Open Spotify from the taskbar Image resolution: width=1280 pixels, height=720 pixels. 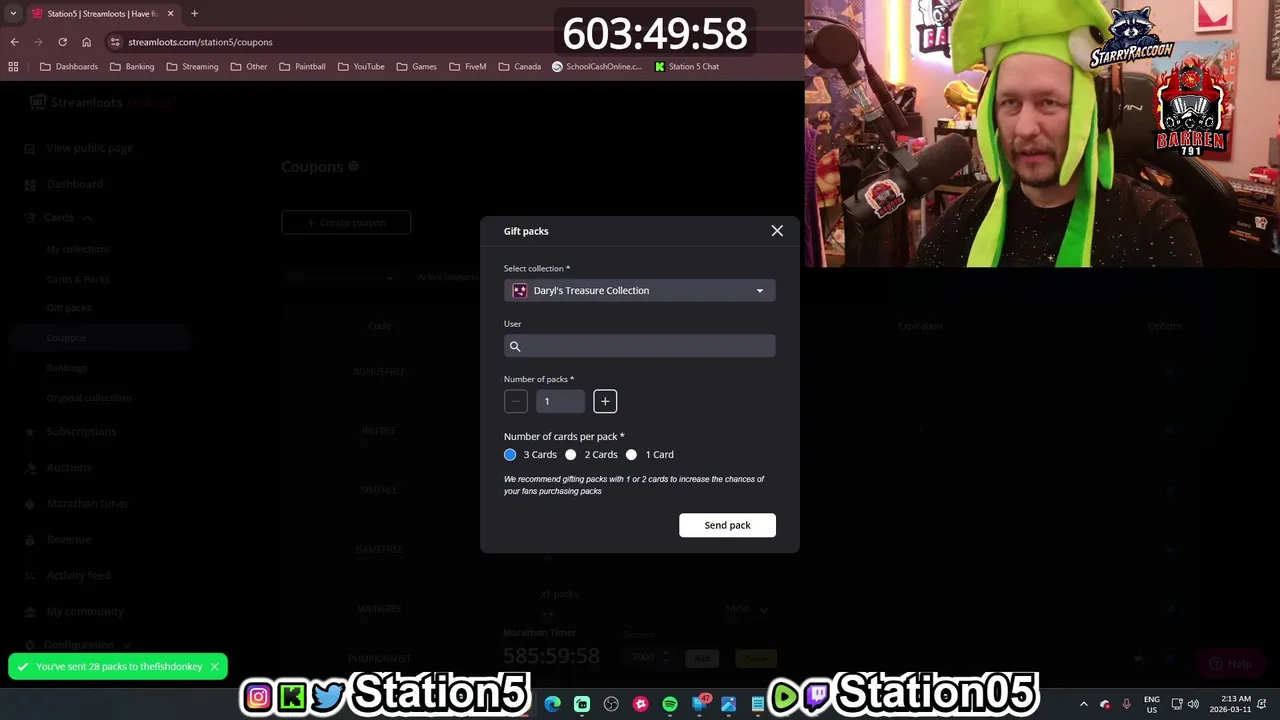point(670,704)
